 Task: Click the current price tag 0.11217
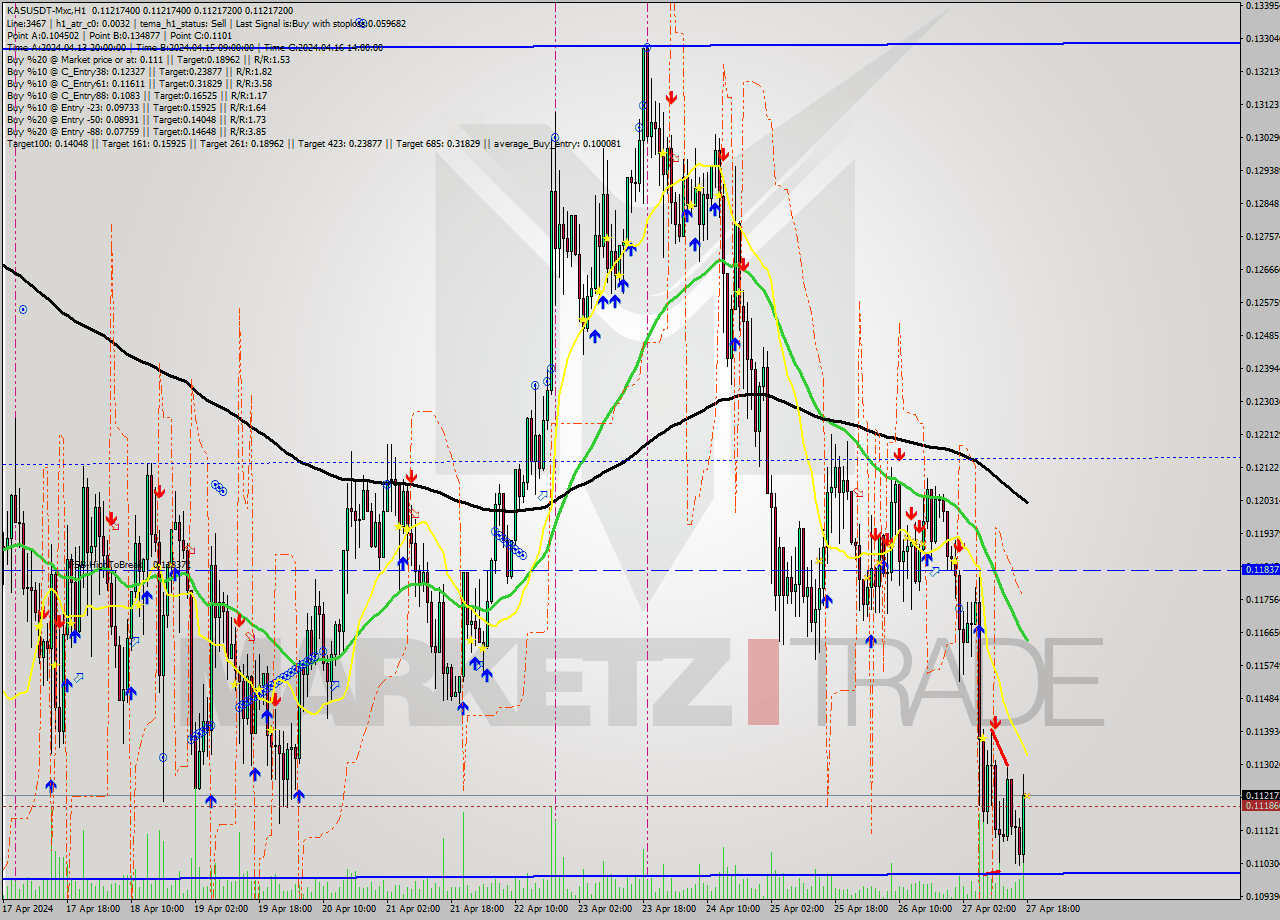[x=1259, y=795]
